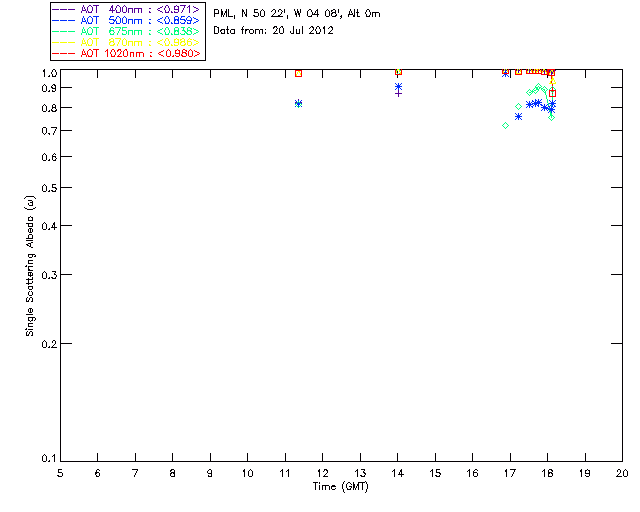Click the red square marker near 0.87 after 18 hours

point(552,93)
